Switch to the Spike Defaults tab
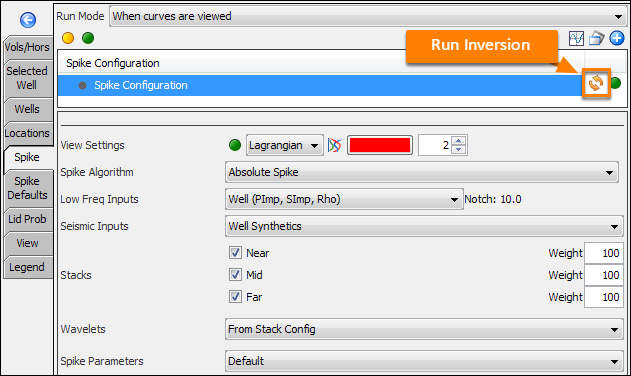This screenshot has height=376, width=631. [28, 188]
